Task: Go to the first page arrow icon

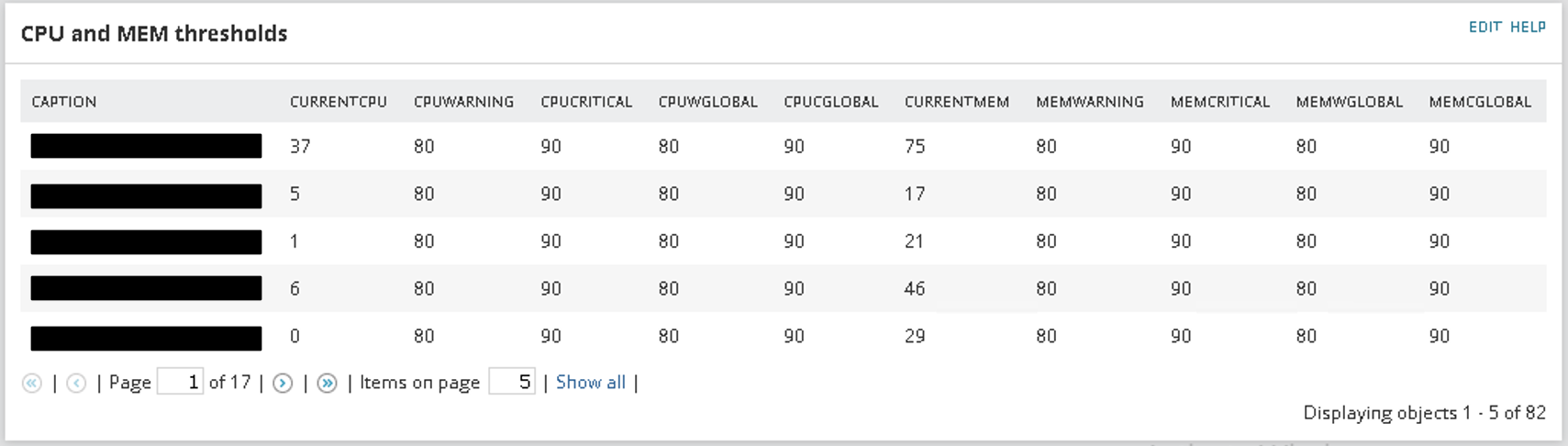Action: coord(32,383)
